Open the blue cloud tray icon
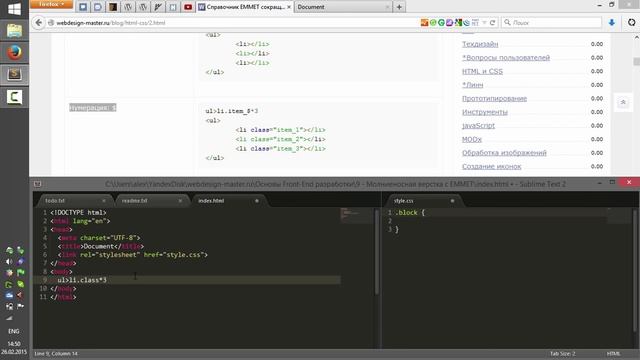 click(9, 295)
